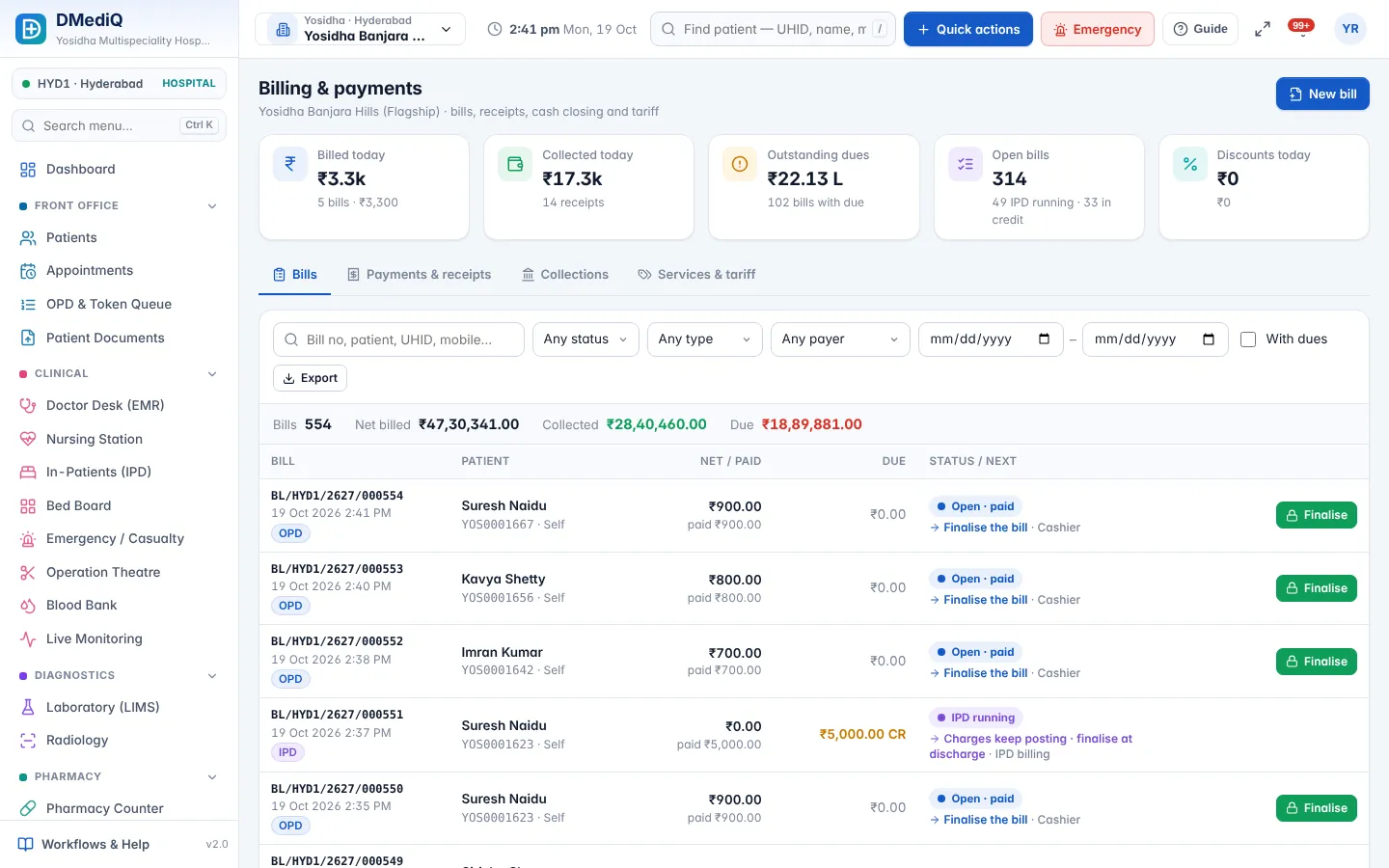The height and width of the screenshot is (868, 1389).
Task: Open Nursing Station heart icon
Action: click(x=28, y=440)
